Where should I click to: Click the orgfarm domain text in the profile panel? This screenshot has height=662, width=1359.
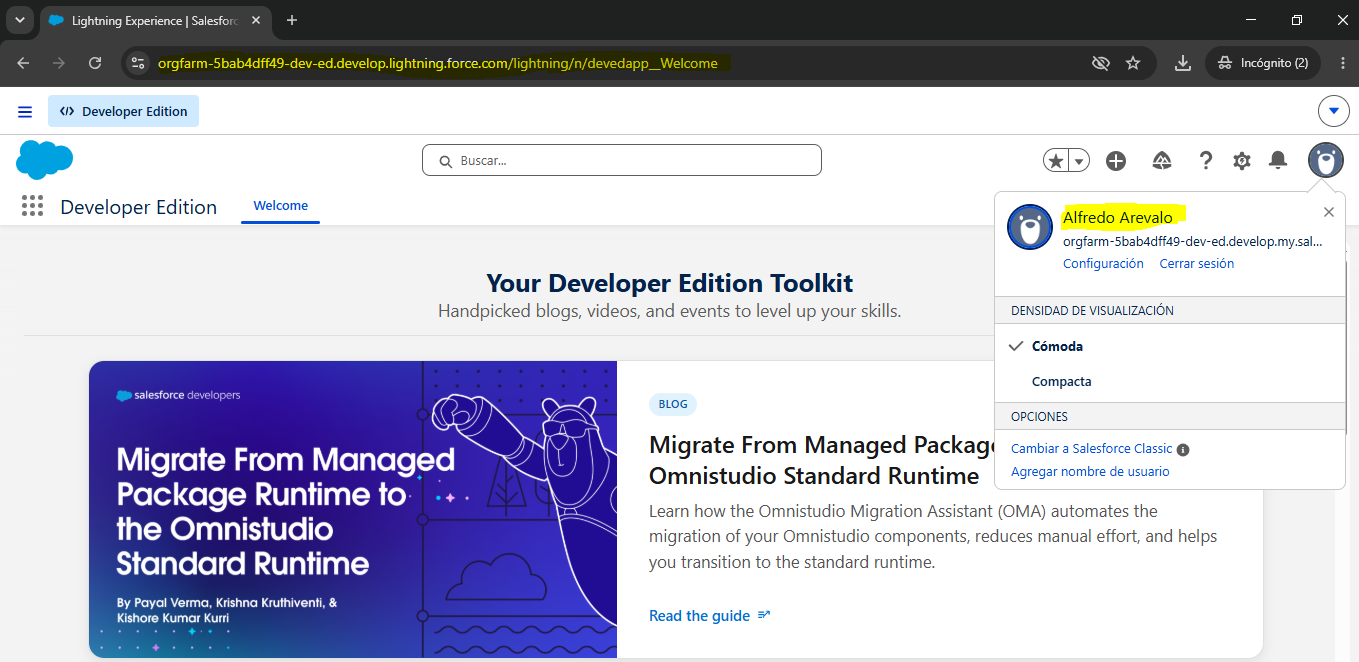1194,242
